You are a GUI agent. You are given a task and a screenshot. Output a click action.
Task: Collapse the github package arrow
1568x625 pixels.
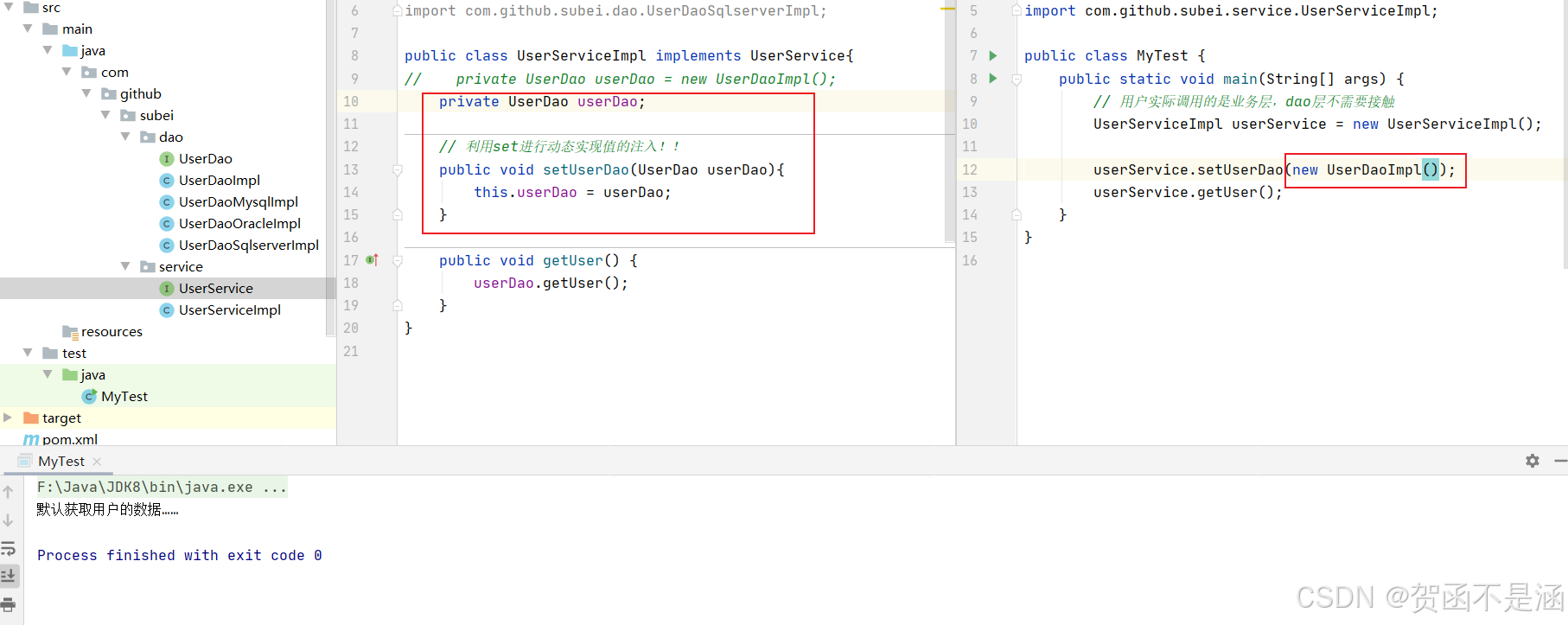(x=87, y=93)
